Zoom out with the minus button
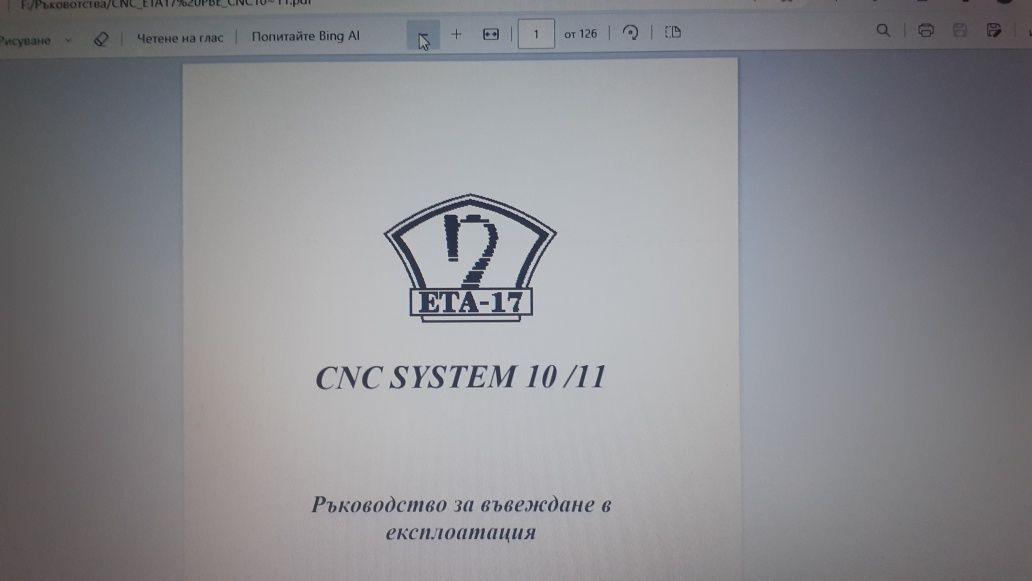Screen dimensions: 1032x581 pos(423,35)
